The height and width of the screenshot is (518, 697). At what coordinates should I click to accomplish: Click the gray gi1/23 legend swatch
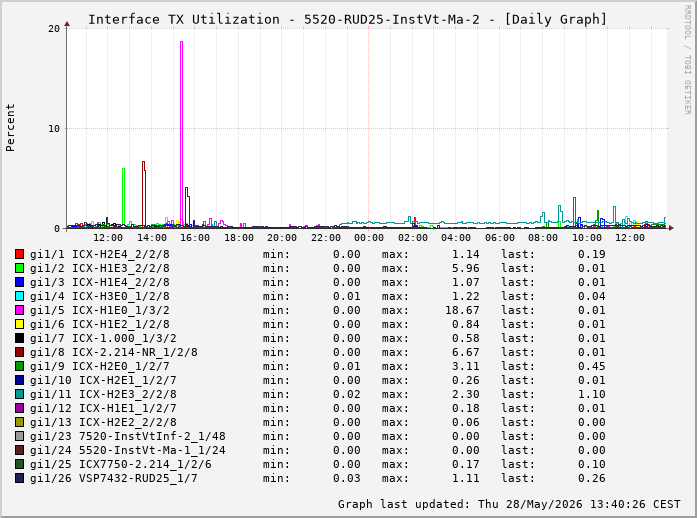tap(19, 436)
